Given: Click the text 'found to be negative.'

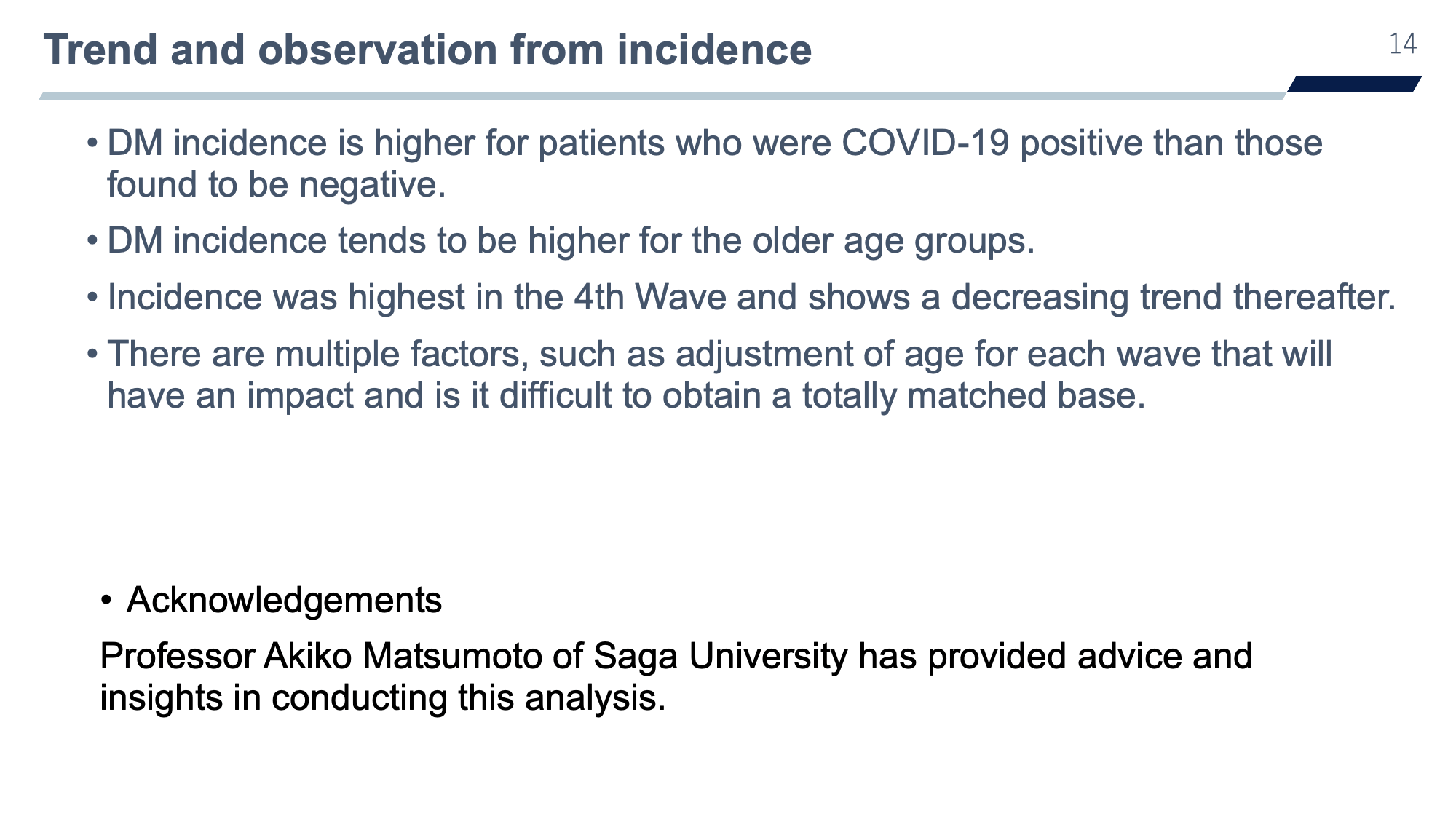Looking at the screenshot, I should [277, 185].
